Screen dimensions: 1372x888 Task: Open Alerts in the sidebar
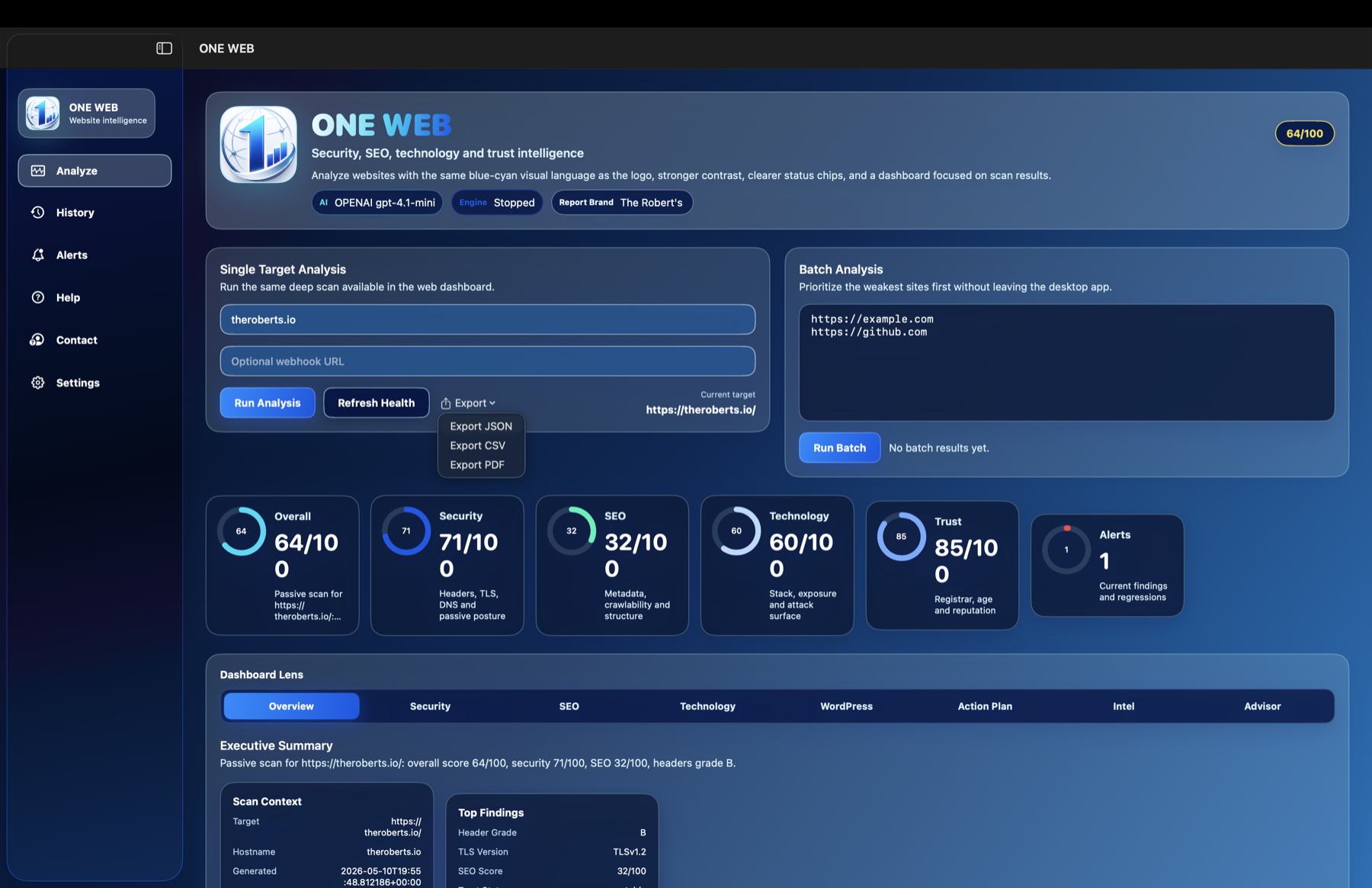[95, 255]
